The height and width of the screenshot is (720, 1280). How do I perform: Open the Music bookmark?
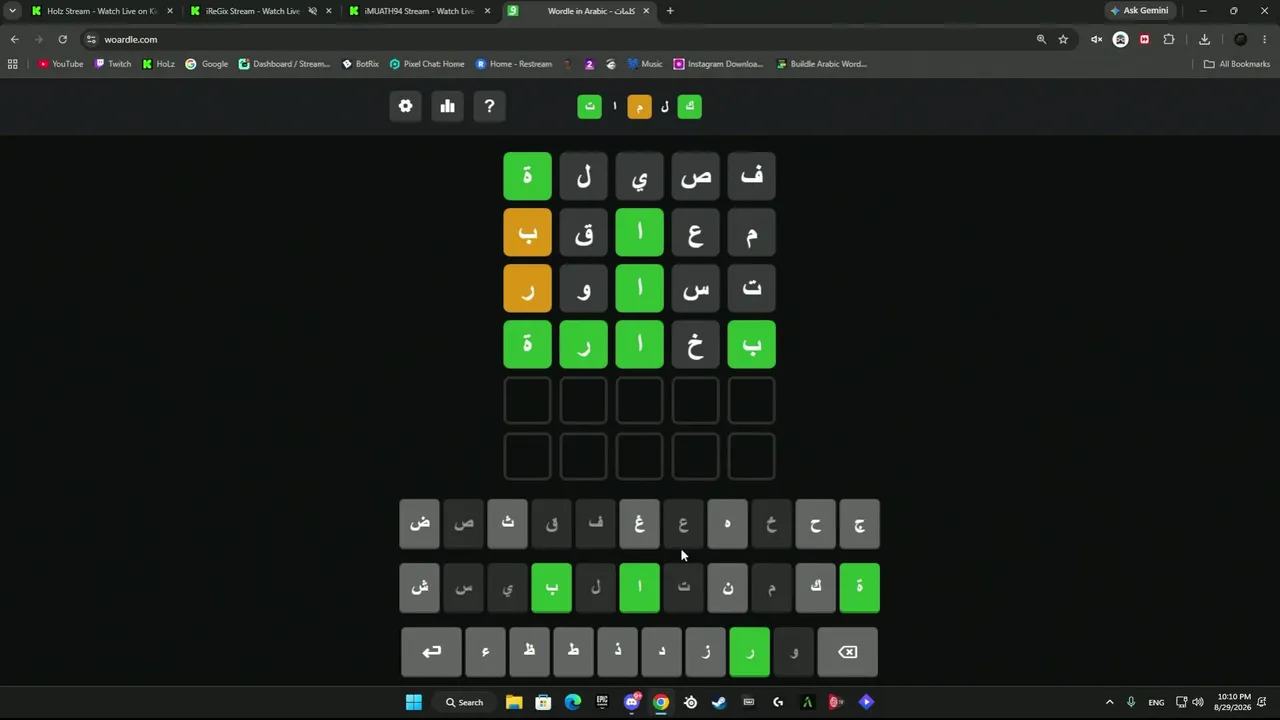coord(645,64)
